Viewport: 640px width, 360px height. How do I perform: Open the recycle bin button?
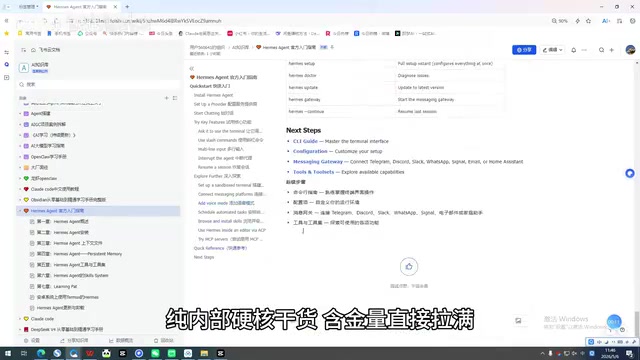click(164, 340)
